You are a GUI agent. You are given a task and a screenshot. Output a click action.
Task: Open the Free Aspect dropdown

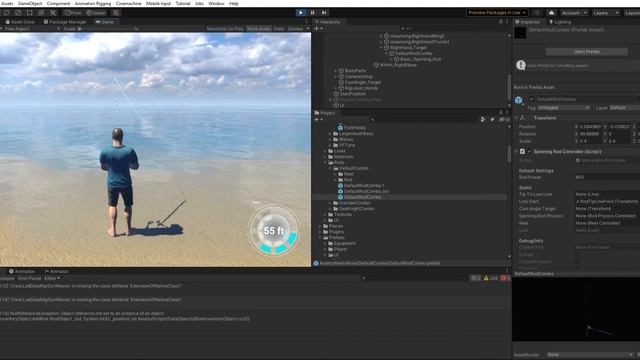tap(31, 29)
